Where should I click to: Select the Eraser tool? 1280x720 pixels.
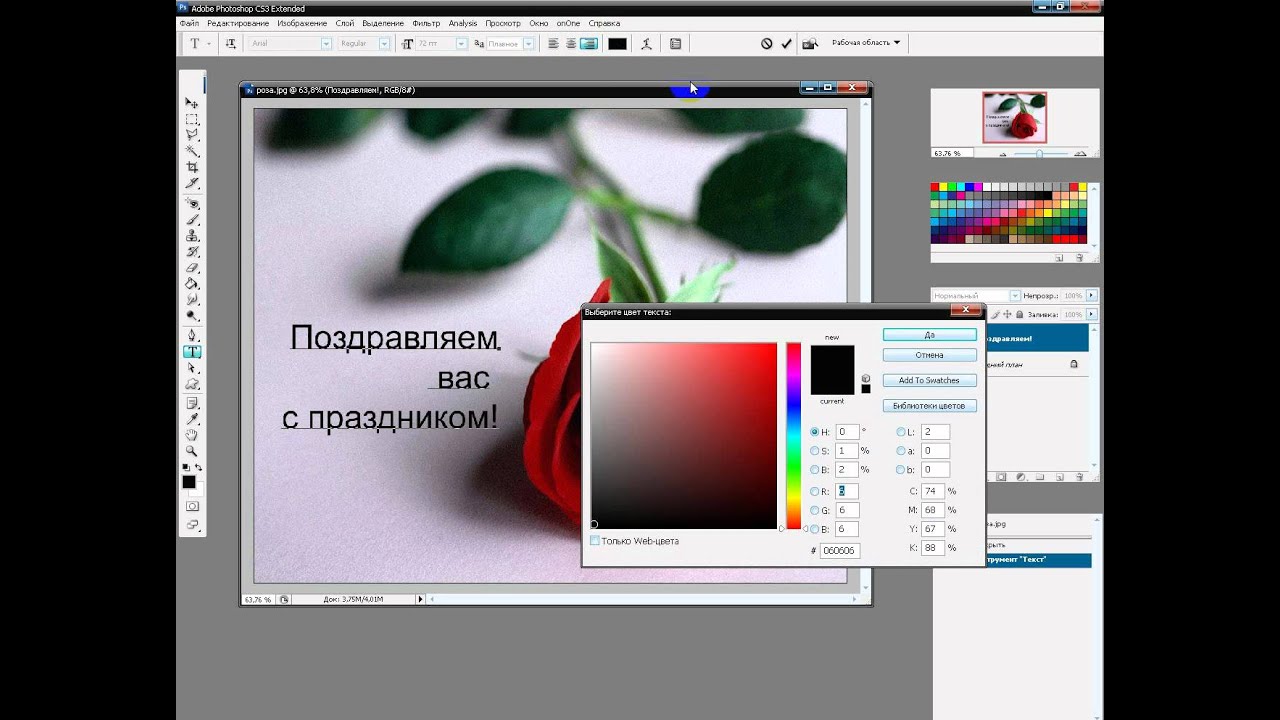191,268
